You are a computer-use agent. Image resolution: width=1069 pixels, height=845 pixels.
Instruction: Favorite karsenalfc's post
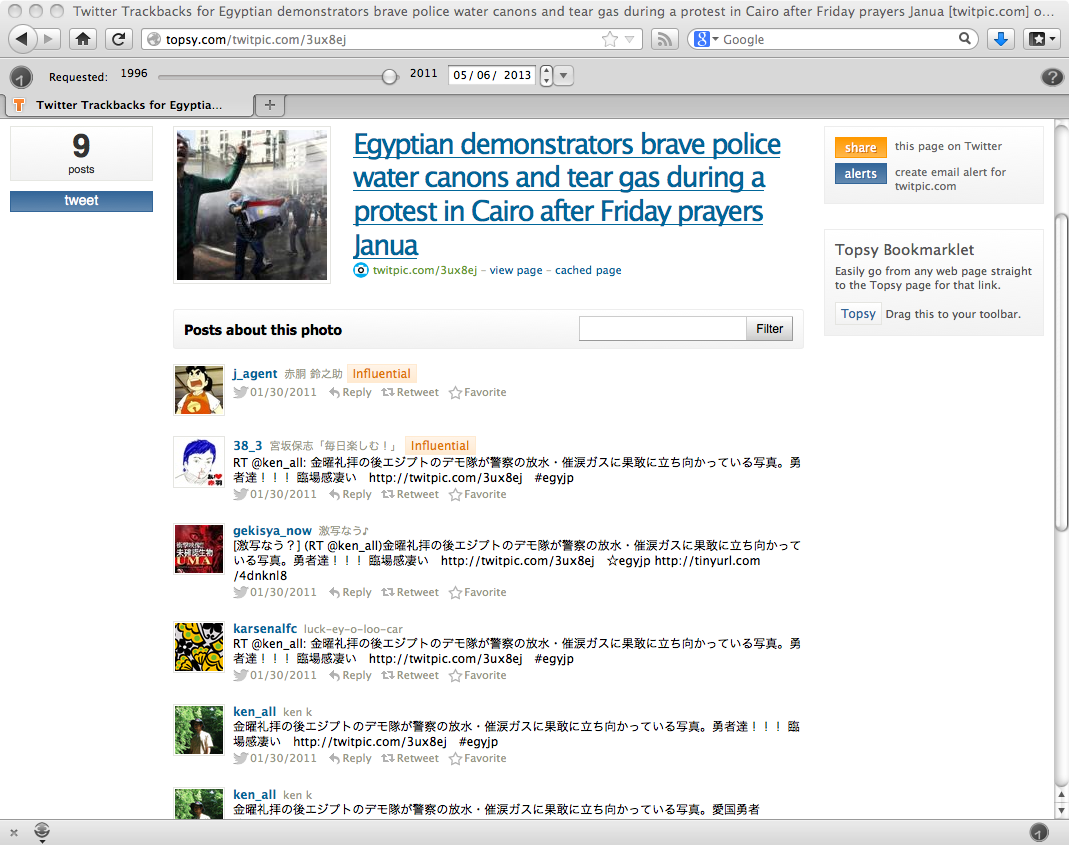pyautogui.click(x=477, y=675)
